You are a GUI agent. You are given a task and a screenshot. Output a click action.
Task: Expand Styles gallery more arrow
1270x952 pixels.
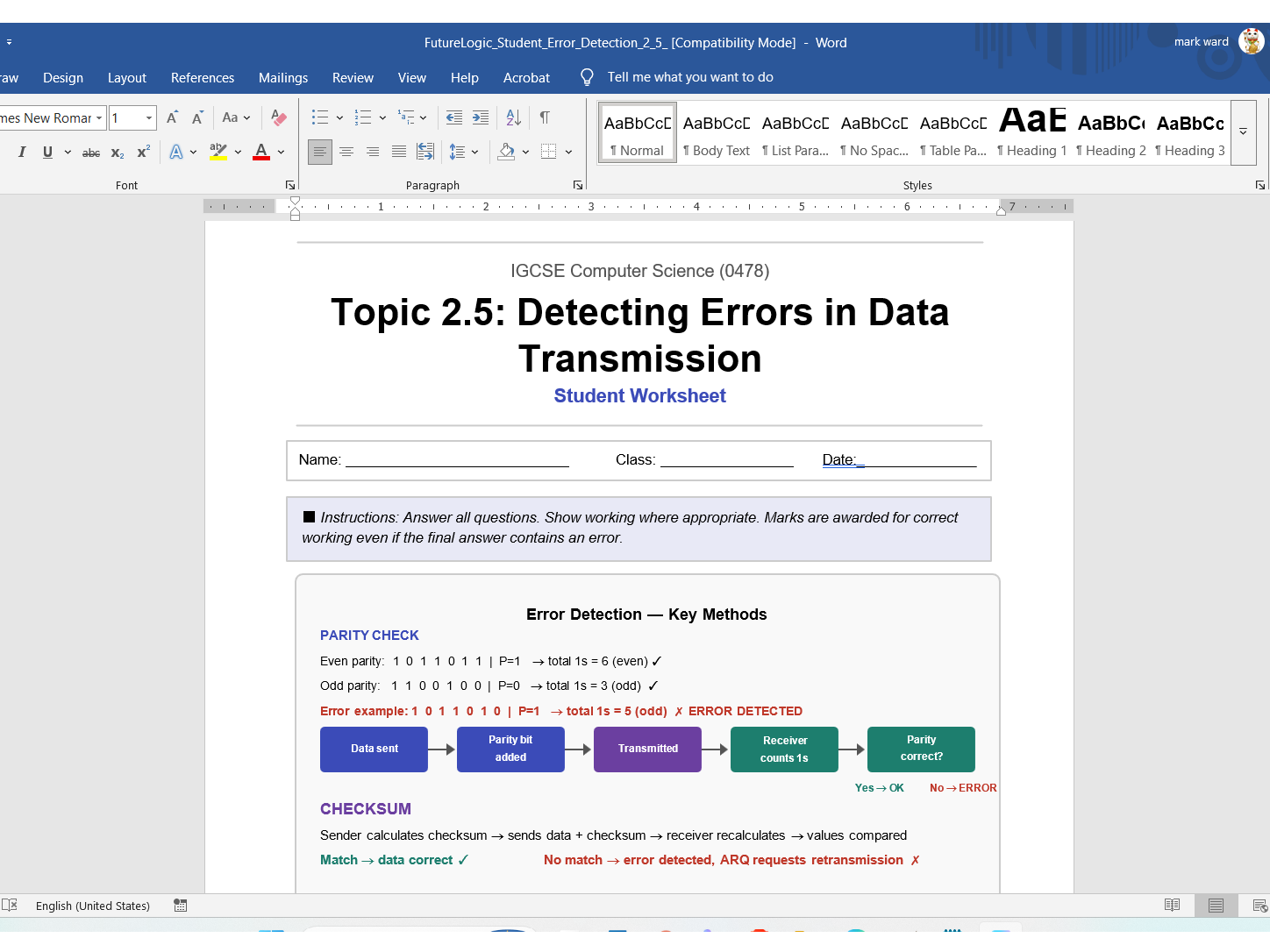pyautogui.click(x=1243, y=131)
